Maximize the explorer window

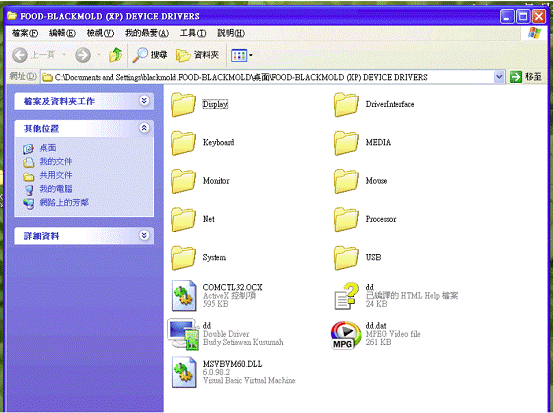point(523,17)
